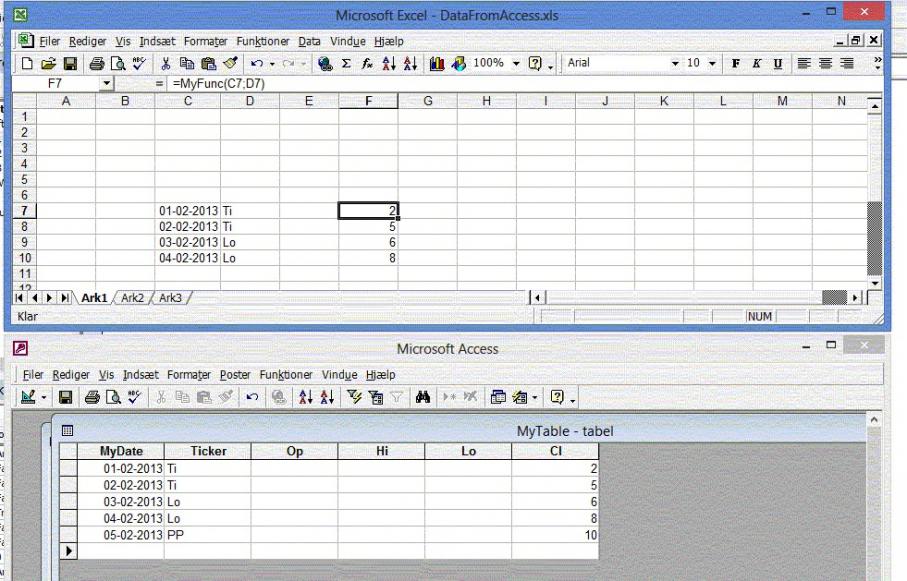Select Format Painter brush in Excel
The width and height of the screenshot is (907, 581).
click(x=230, y=64)
